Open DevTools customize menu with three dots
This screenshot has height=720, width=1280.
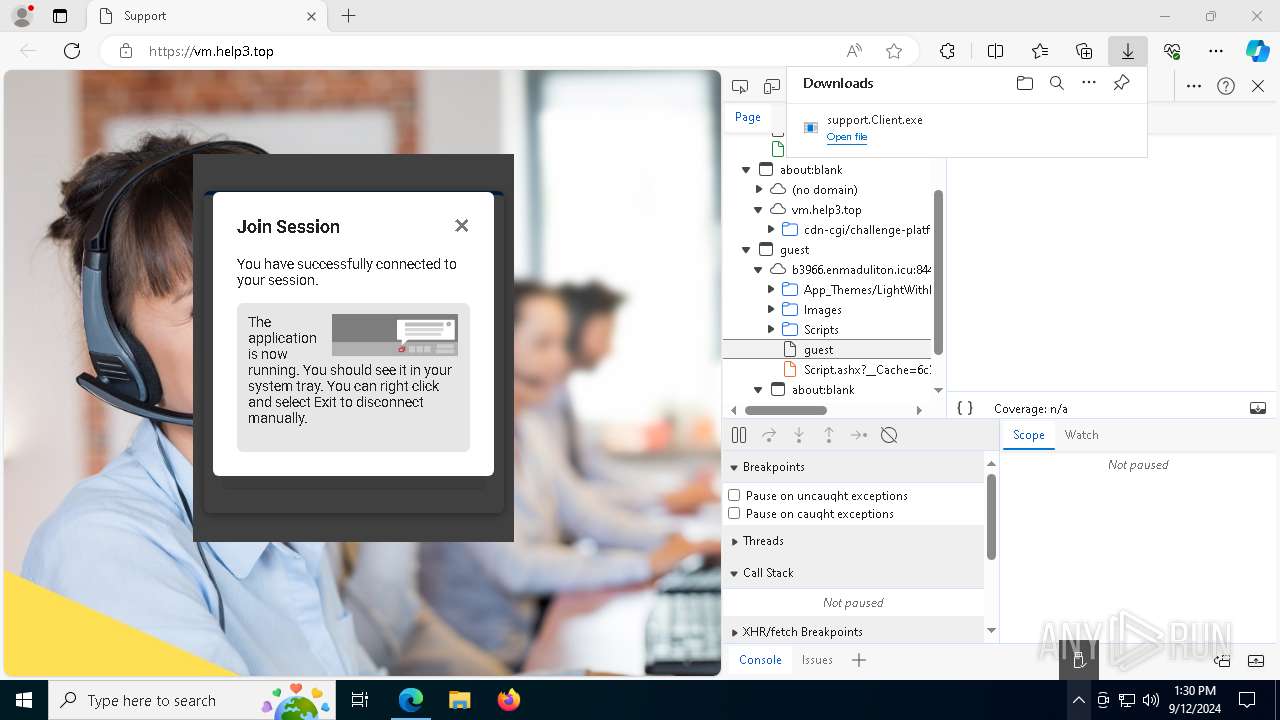tap(1194, 86)
